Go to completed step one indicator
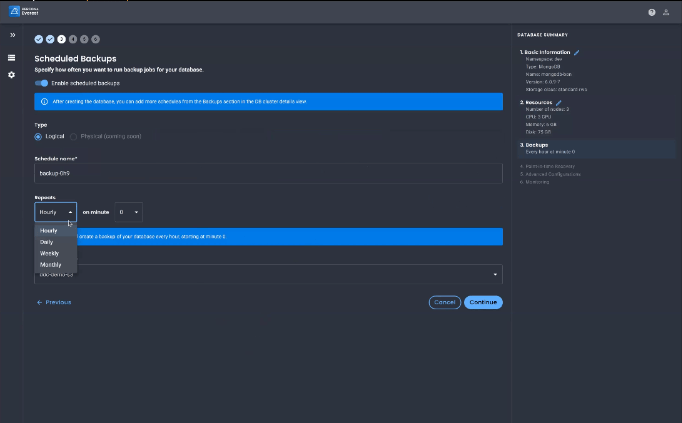 click(39, 39)
